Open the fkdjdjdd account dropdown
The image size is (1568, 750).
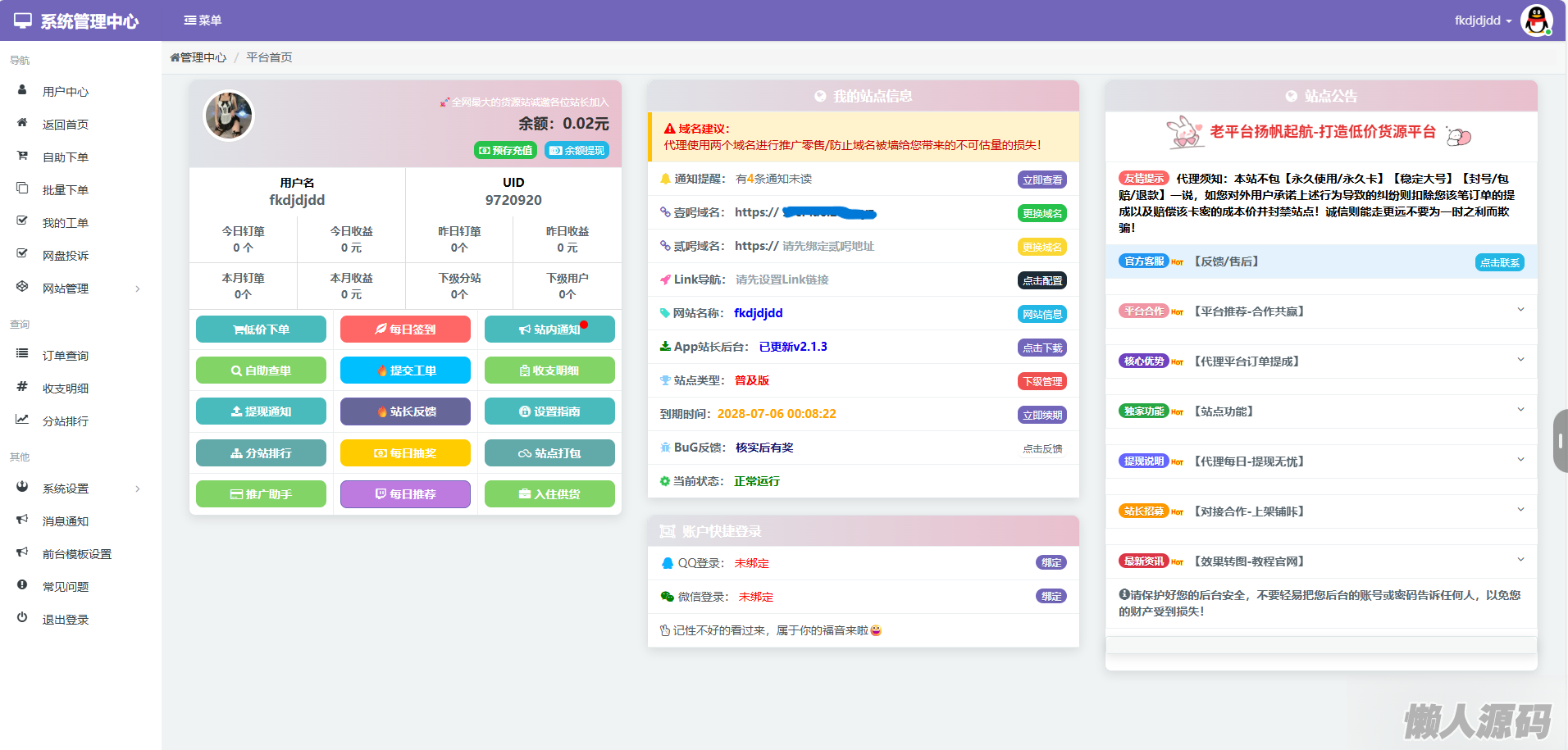(1483, 20)
